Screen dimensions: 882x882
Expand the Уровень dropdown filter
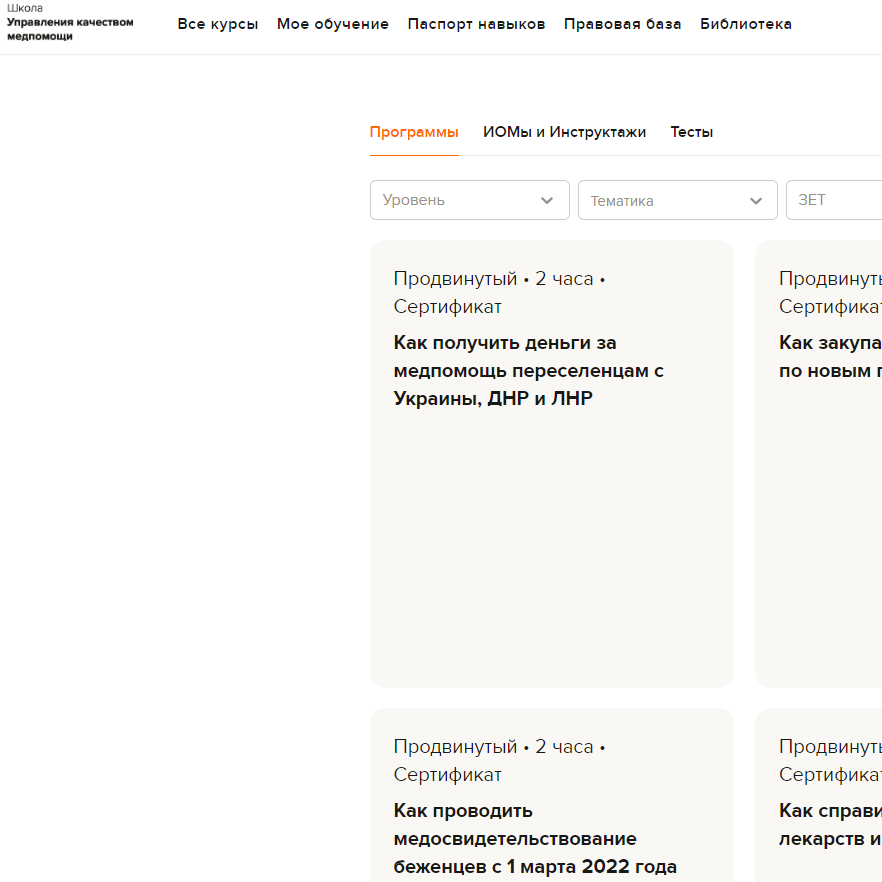pyautogui.click(x=470, y=200)
